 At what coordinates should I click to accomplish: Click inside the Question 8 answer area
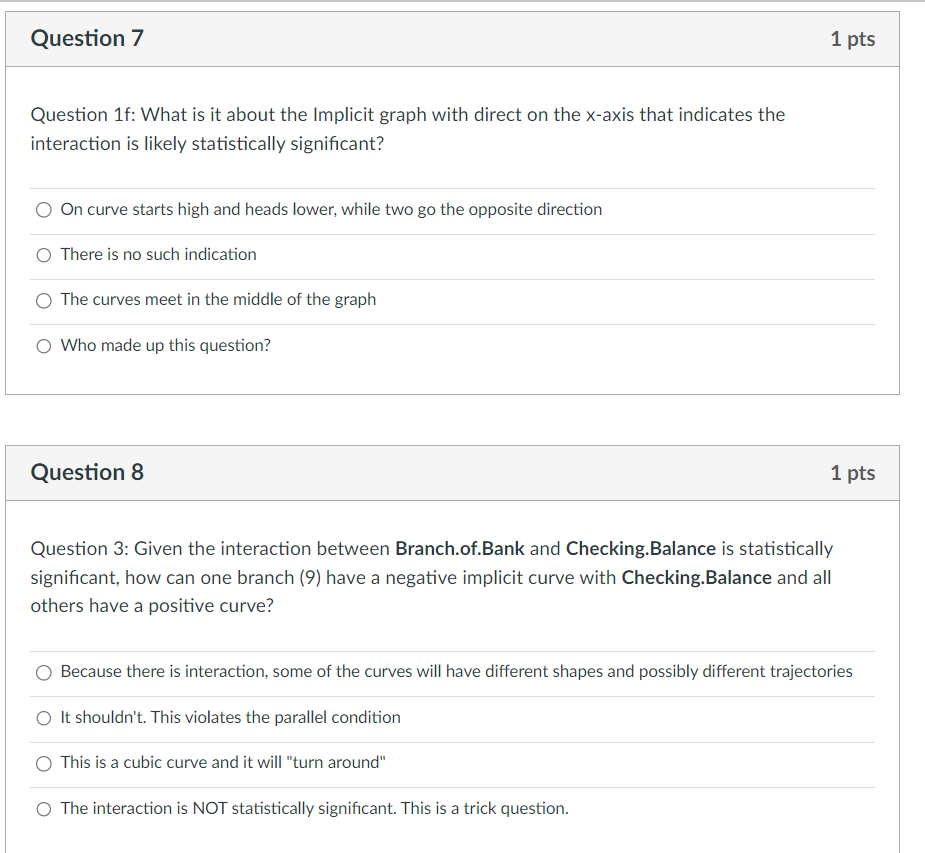click(x=450, y=740)
